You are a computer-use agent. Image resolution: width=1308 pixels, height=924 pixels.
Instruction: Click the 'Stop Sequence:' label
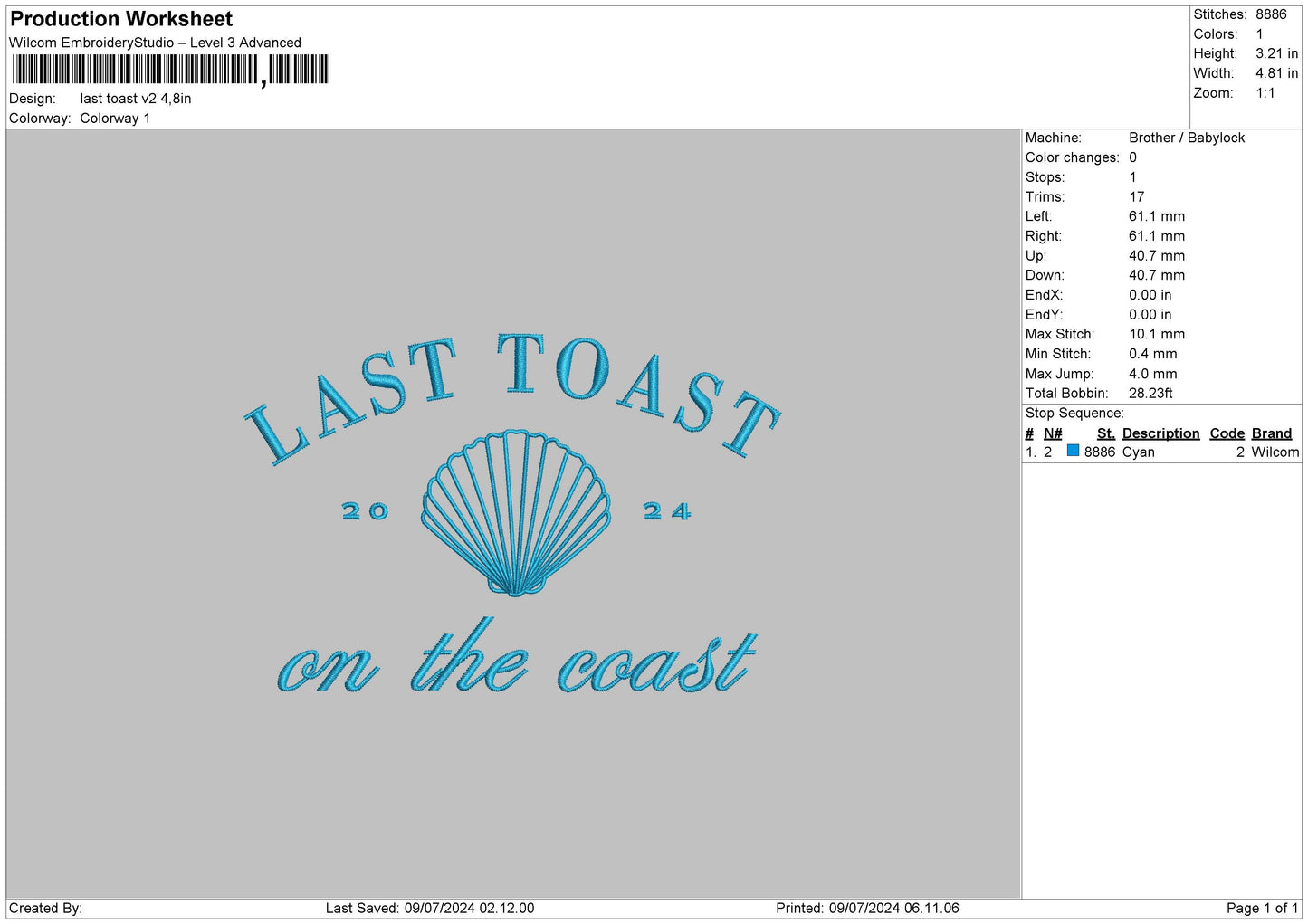tap(1074, 413)
